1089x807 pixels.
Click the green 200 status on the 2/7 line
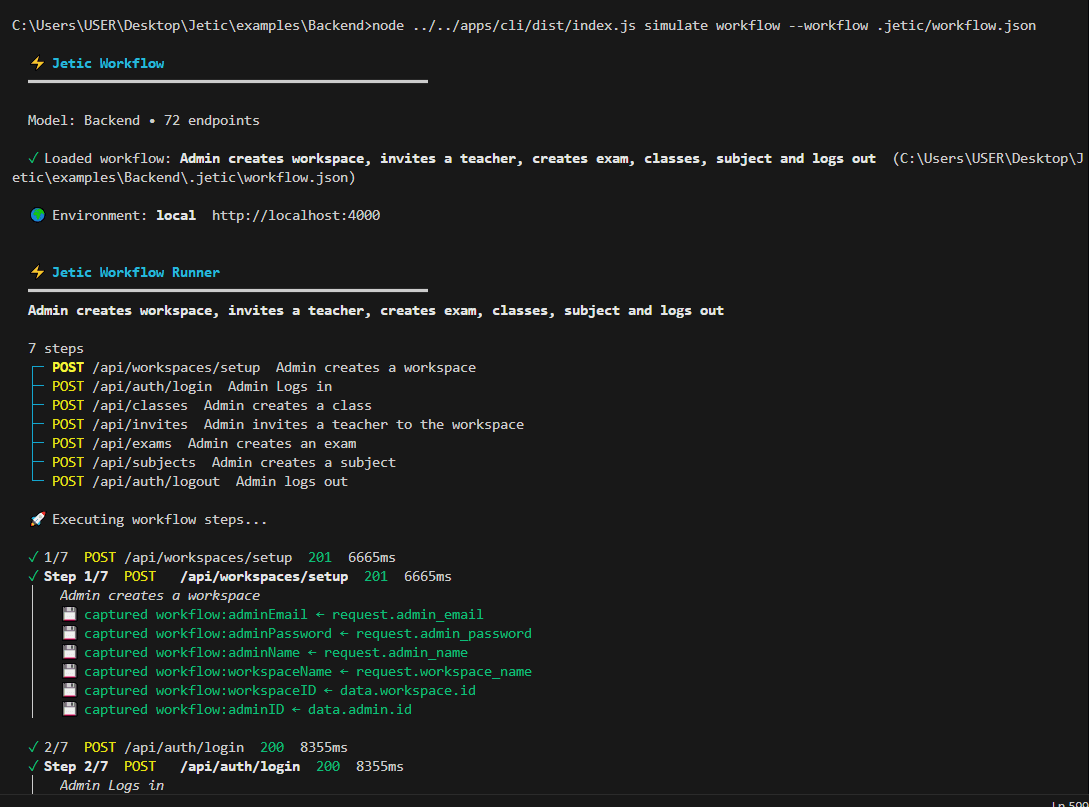tap(272, 747)
